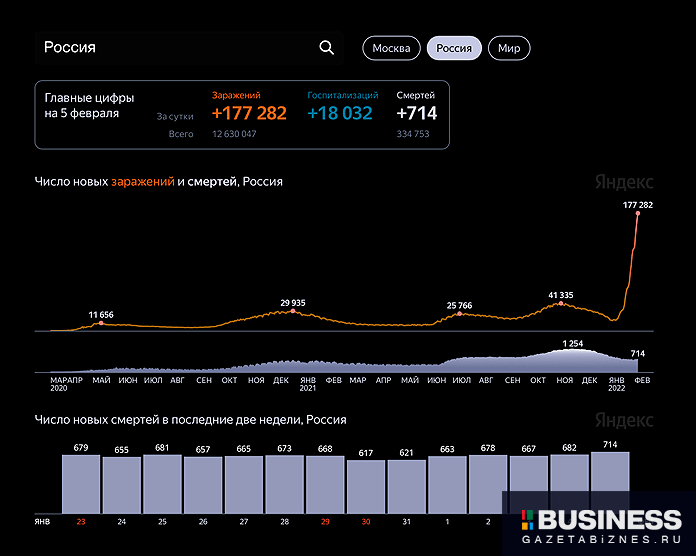Click the search magnifier icon
Screen dimensions: 696x556
(326, 48)
